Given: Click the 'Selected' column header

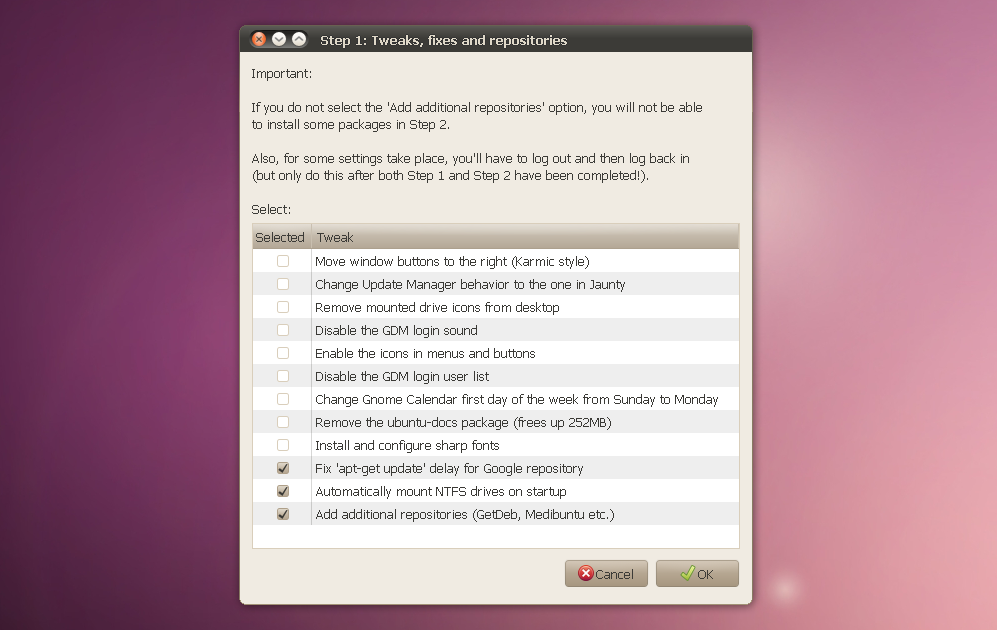Looking at the screenshot, I should (280, 237).
